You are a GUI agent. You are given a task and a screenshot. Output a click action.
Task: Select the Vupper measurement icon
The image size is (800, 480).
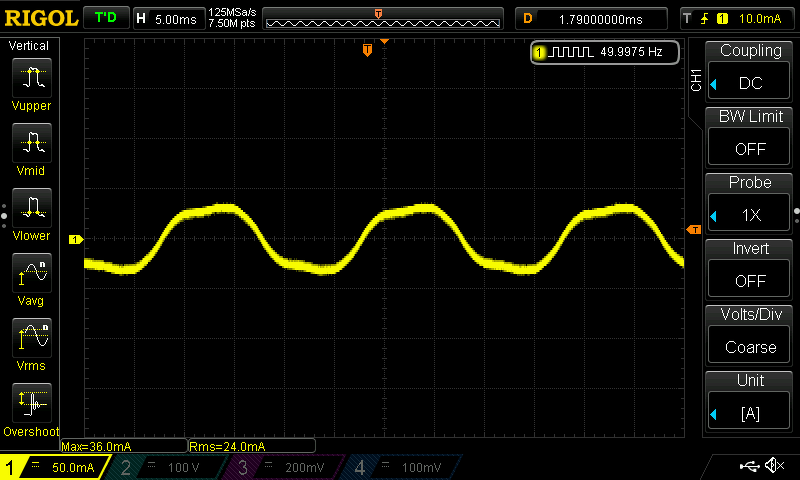pyautogui.click(x=32, y=78)
